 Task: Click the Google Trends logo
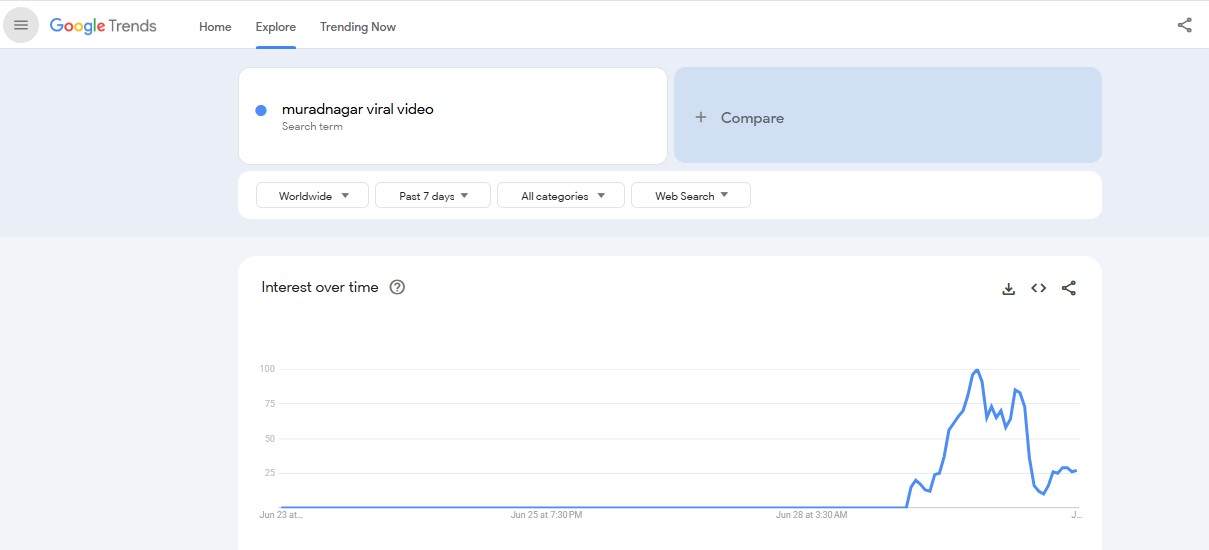103,26
